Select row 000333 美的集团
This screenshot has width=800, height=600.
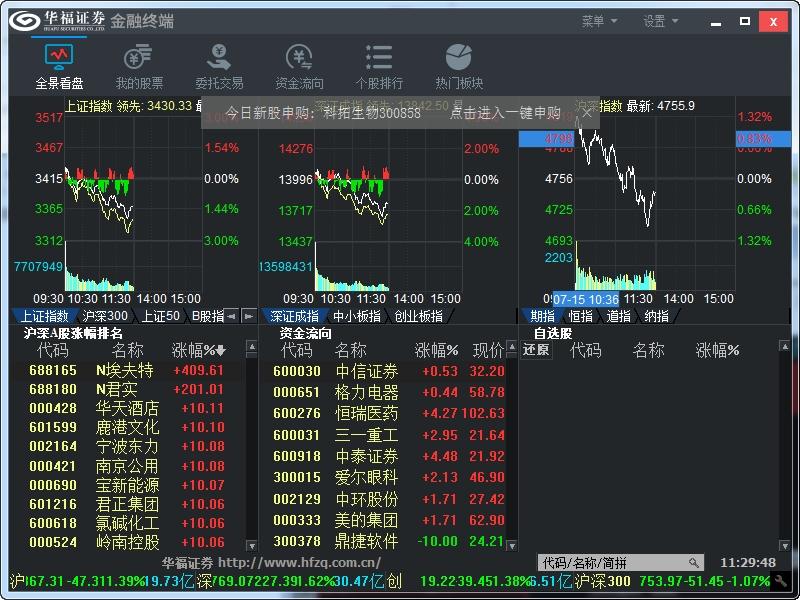tap(385, 520)
